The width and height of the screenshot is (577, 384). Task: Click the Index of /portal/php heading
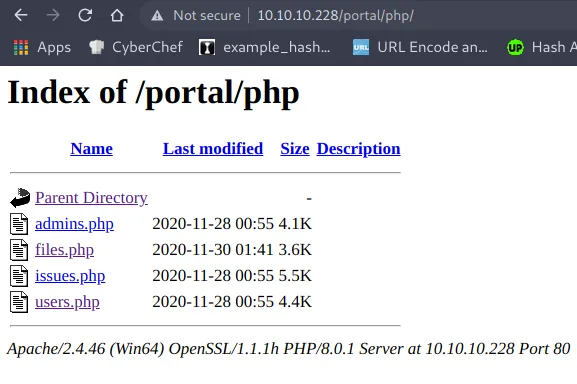(x=153, y=93)
